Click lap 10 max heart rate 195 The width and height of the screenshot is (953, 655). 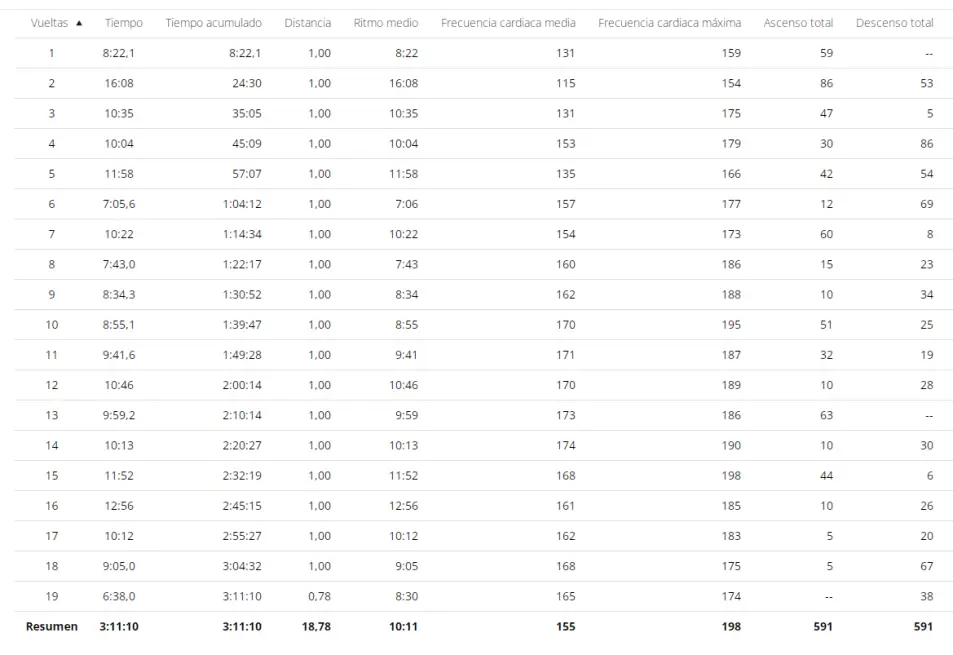[731, 325]
